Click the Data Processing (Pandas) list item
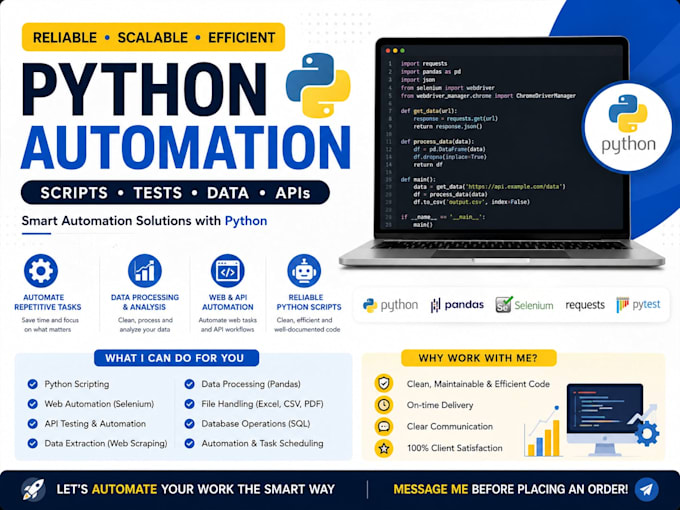Screen dimensions: 680x510 coord(251,384)
